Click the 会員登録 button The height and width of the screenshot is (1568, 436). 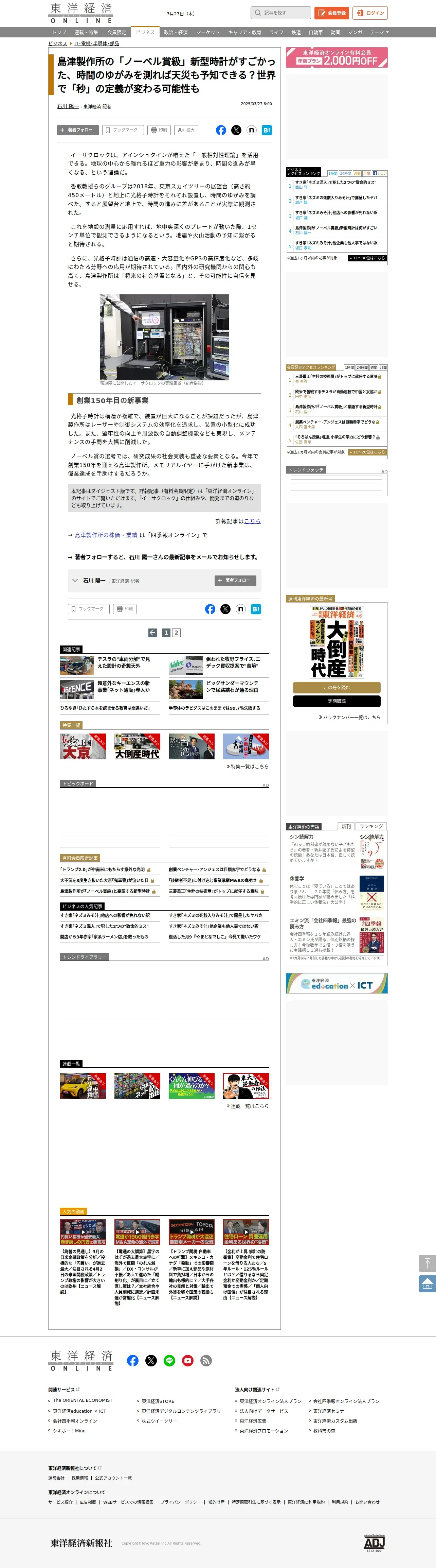tap(331, 13)
